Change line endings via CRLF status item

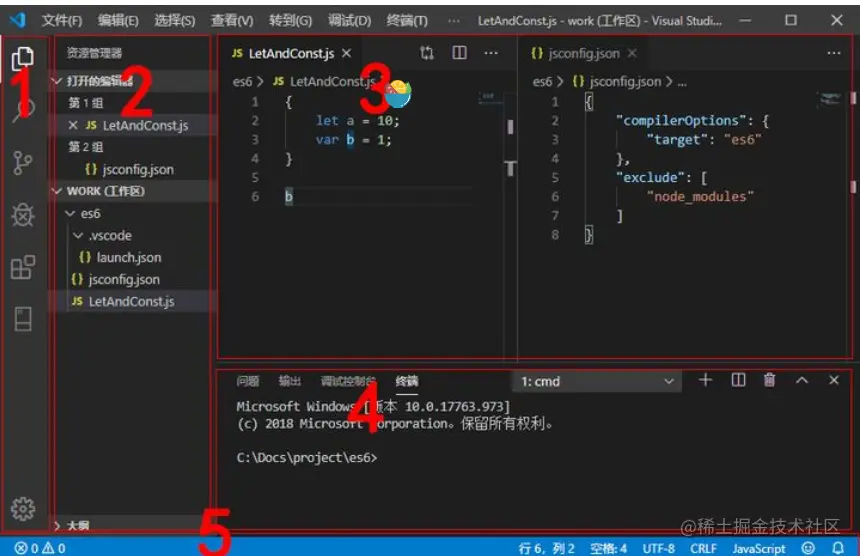coord(703,548)
